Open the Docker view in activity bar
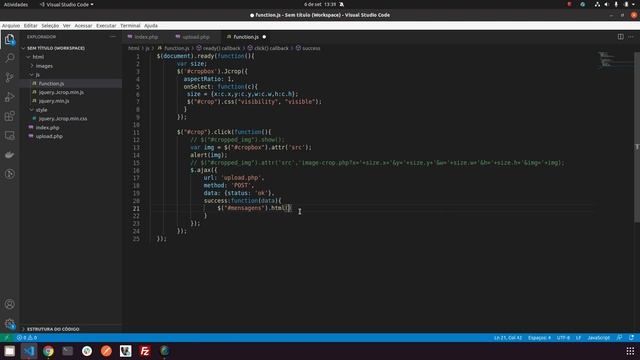 coord(9,155)
